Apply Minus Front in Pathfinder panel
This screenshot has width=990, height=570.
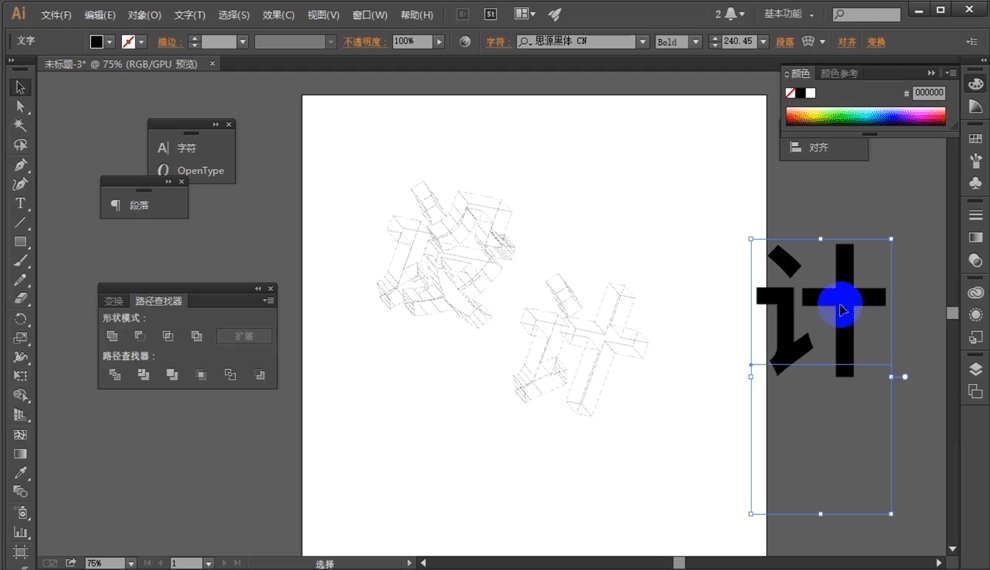[x=140, y=336]
